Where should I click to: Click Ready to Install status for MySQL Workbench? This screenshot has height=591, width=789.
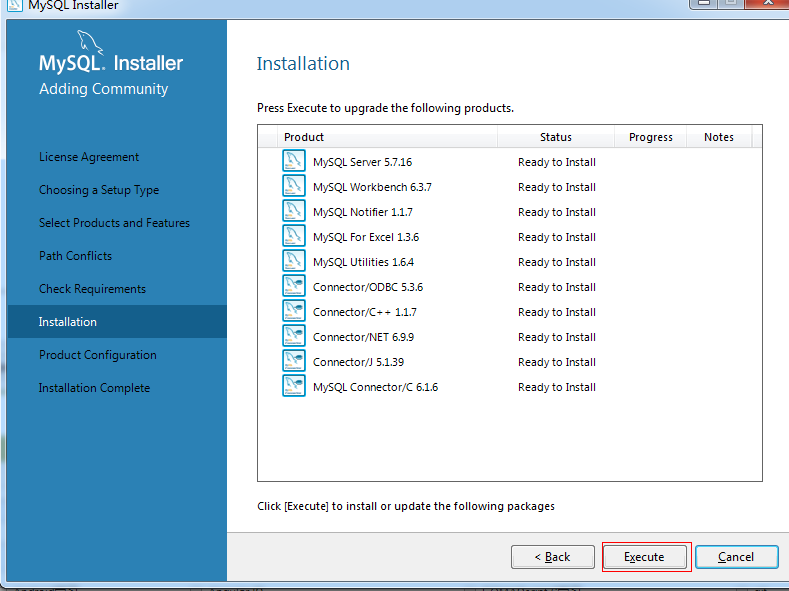557,187
